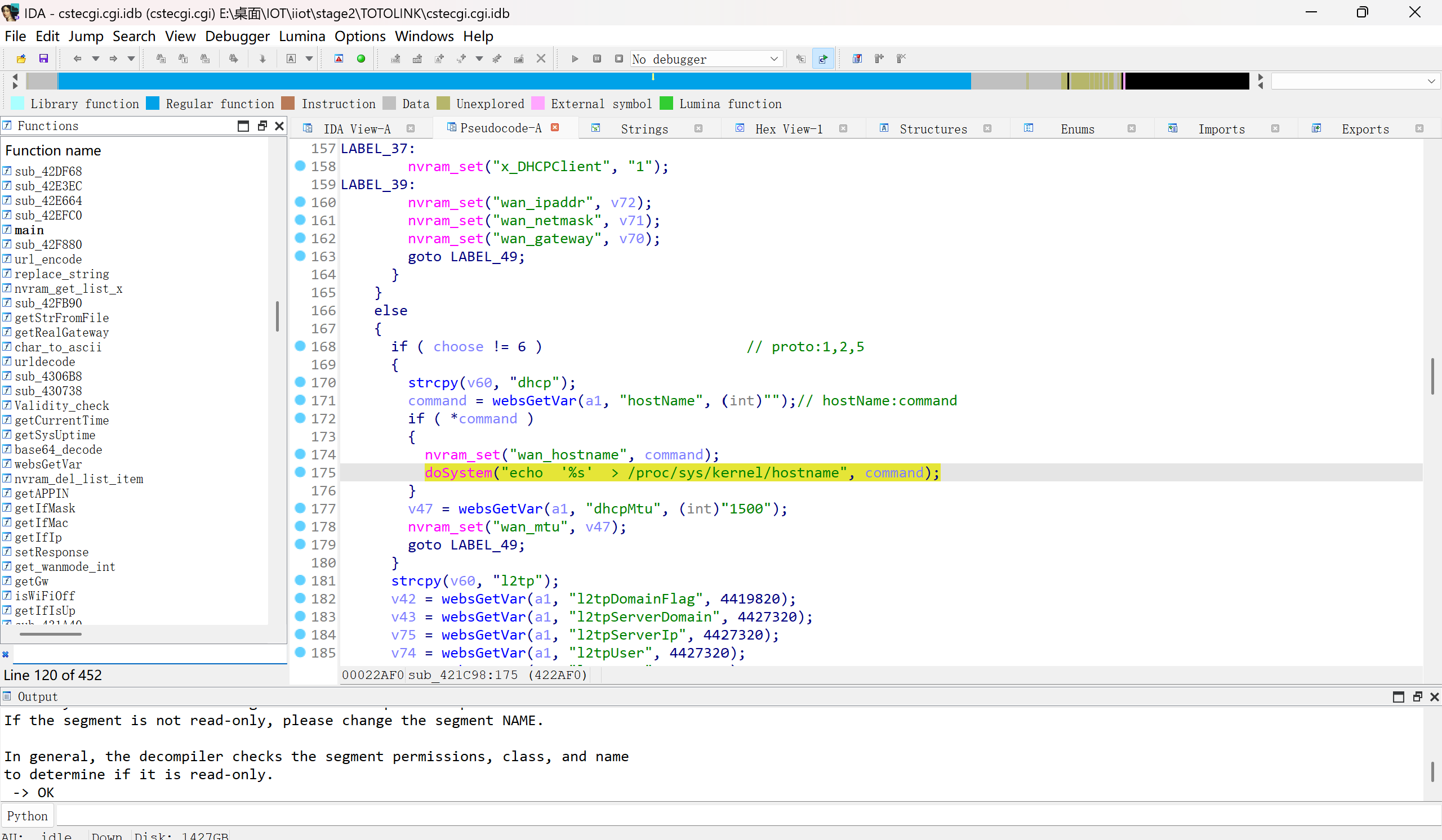Close the Enums tab
This screenshot has height=840, width=1442.
coord(1131,129)
